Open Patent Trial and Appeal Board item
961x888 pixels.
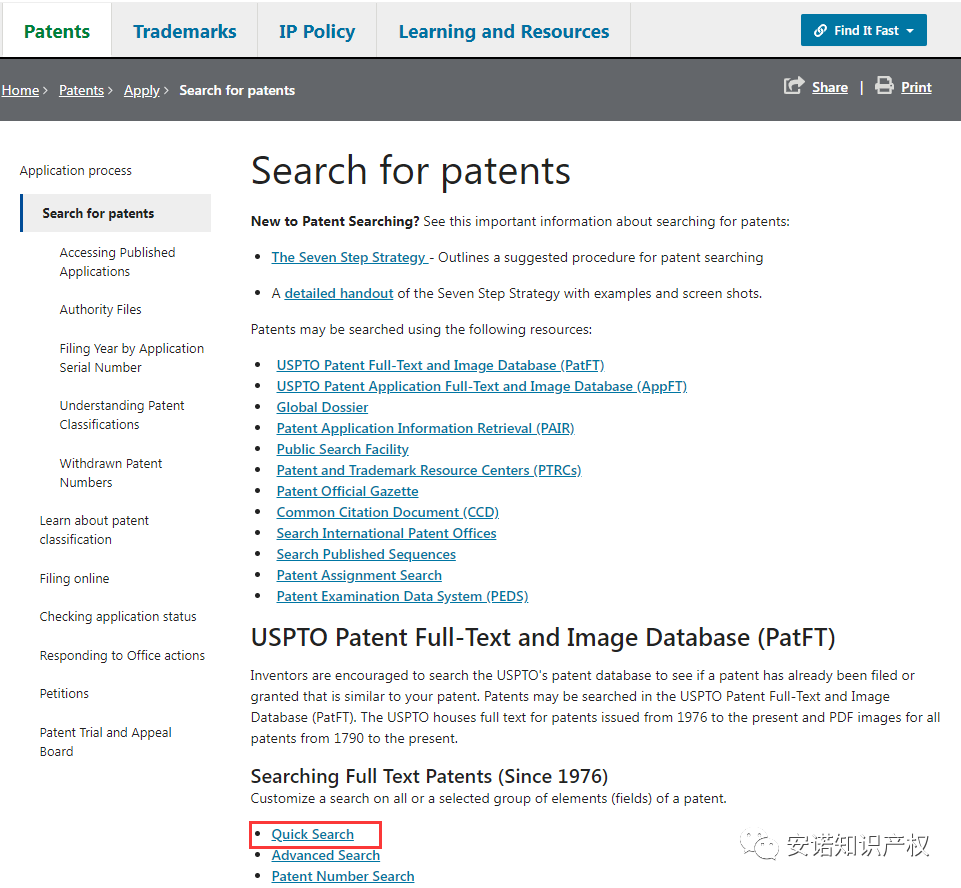105,742
